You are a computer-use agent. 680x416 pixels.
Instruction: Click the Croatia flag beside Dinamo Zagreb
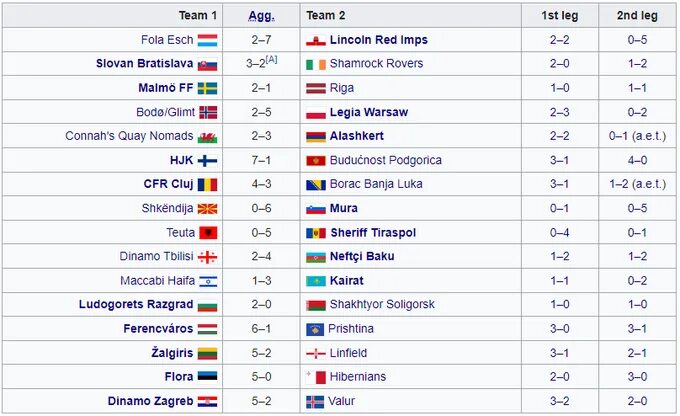pos(208,401)
